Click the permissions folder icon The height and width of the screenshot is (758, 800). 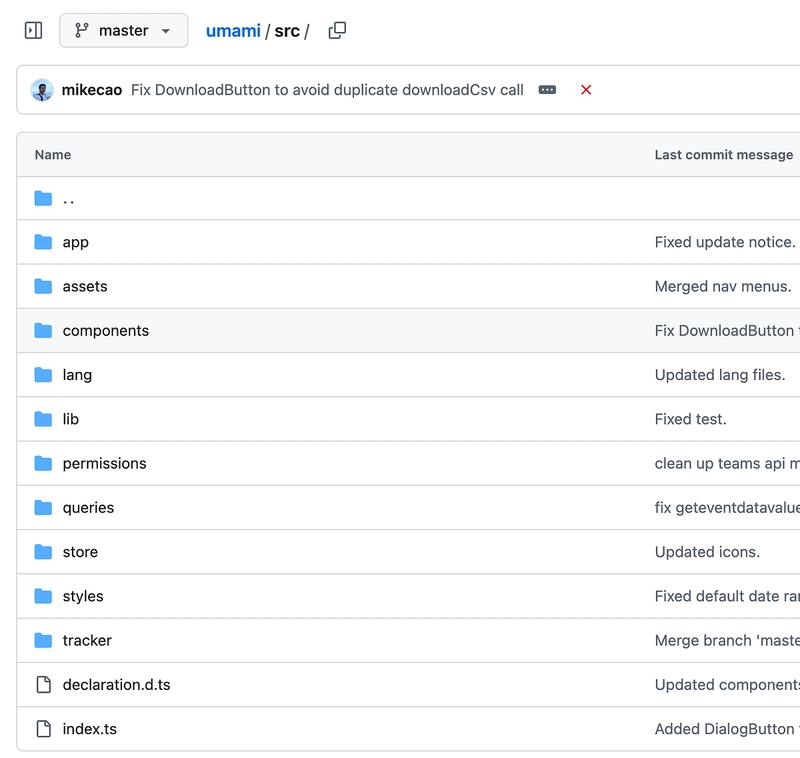(43, 463)
